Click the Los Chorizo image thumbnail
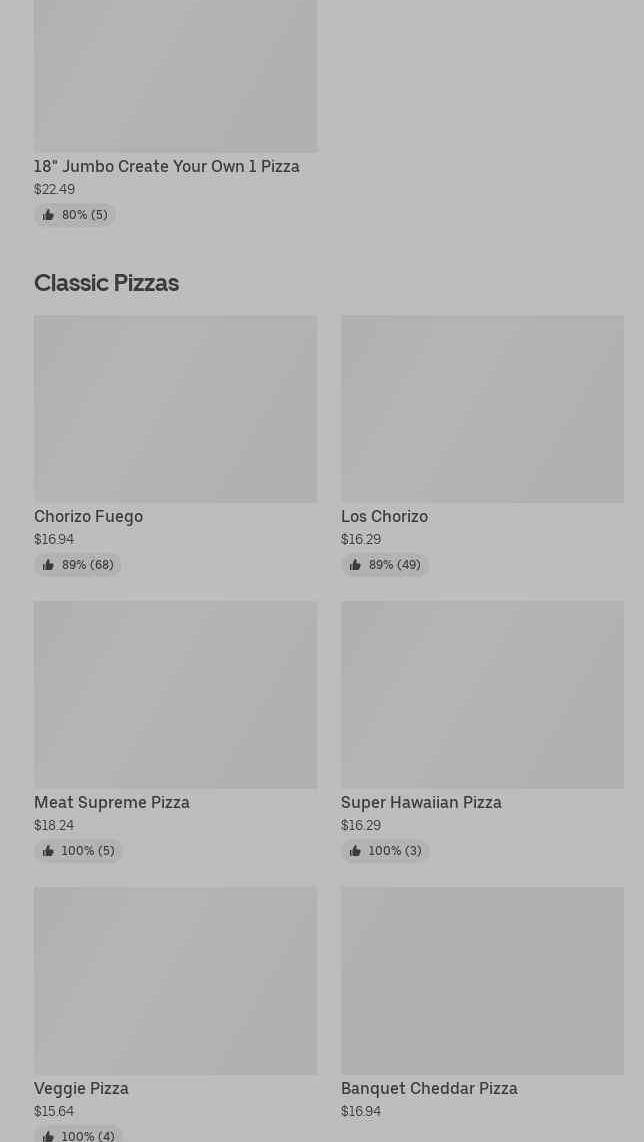 pos(482,409)
